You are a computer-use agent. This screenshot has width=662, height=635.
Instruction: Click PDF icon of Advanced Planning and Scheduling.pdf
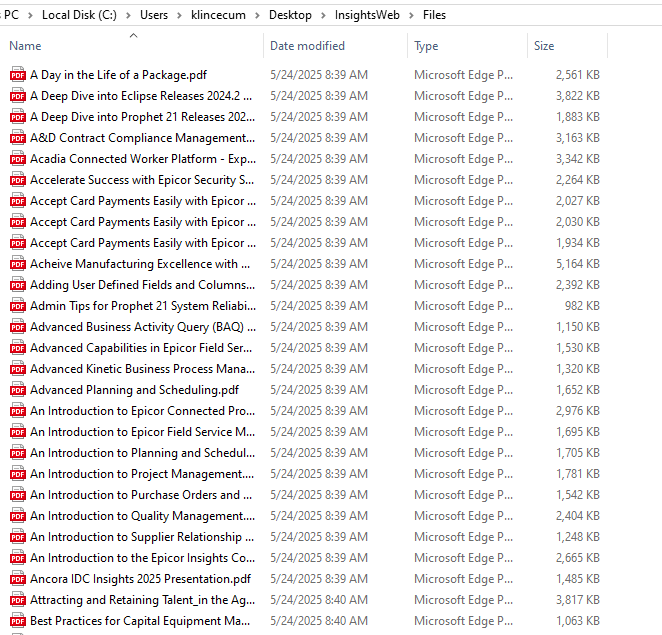pyautogui.click(x=18, y=390)
